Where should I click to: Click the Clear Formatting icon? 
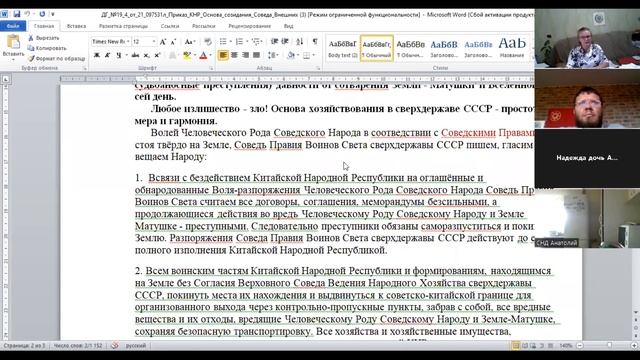click(208, 42)
